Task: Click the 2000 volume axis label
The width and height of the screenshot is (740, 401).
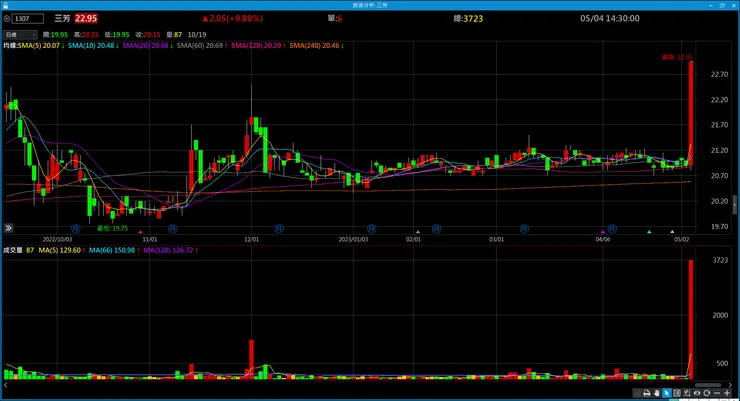Action: tap(720, 316)
